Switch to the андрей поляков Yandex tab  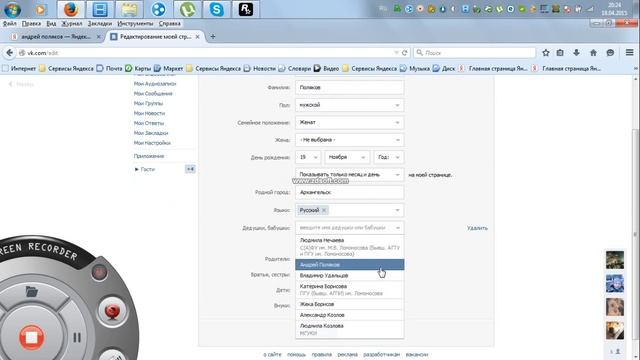(x=56, y=37)
